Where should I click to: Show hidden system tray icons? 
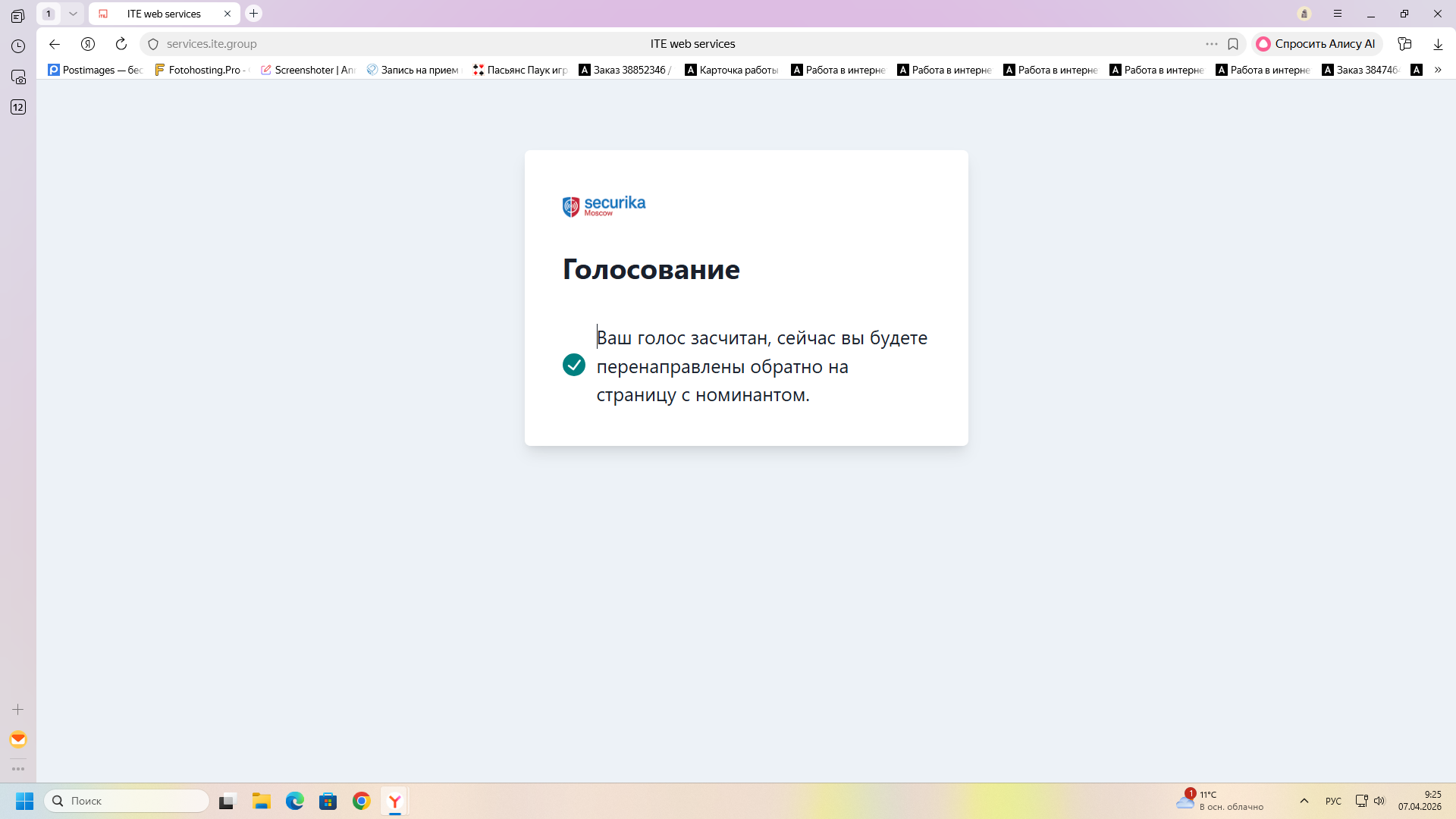[1304, 801]
